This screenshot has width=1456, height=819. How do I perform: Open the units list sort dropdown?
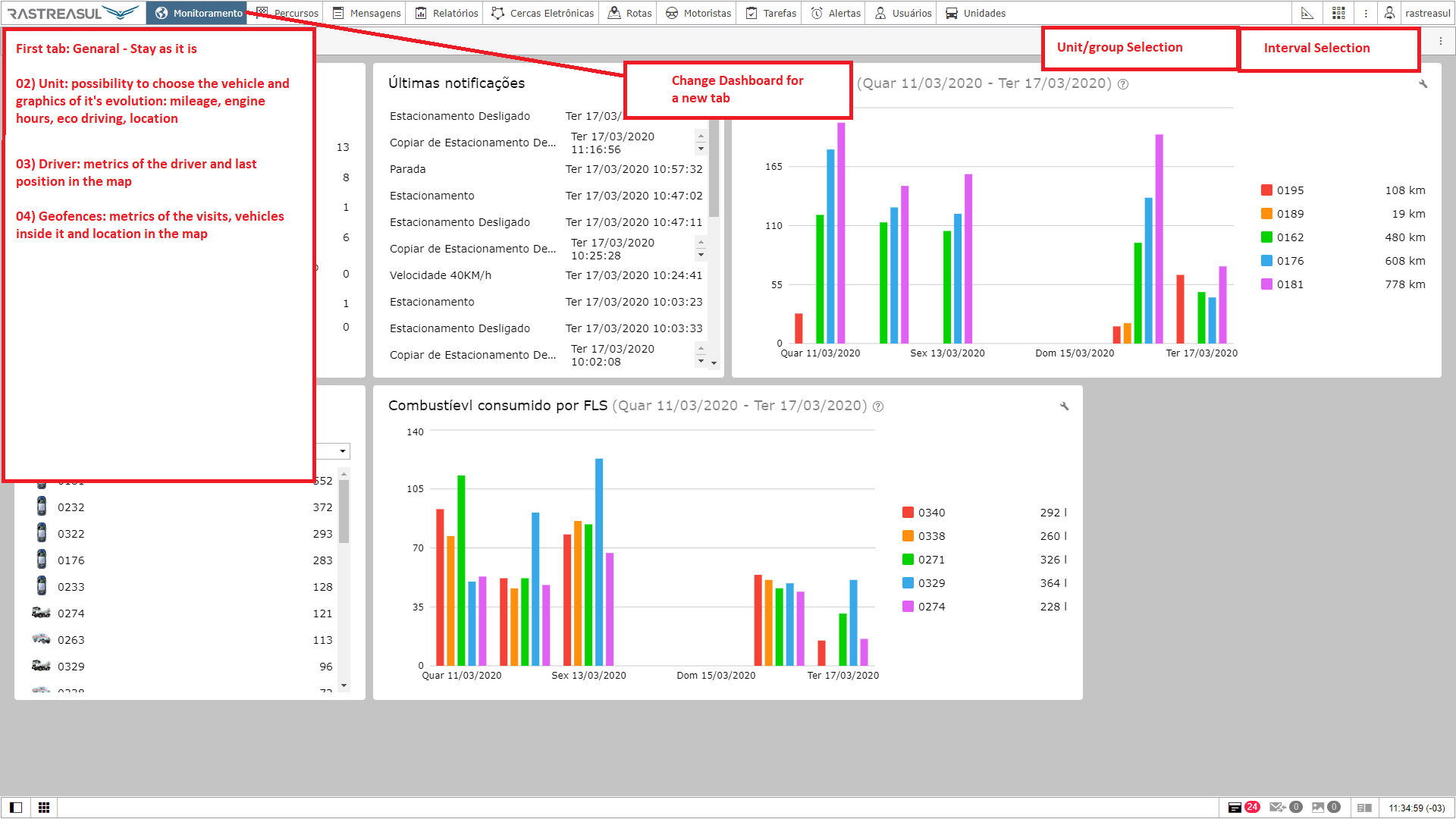coord(343,451)
